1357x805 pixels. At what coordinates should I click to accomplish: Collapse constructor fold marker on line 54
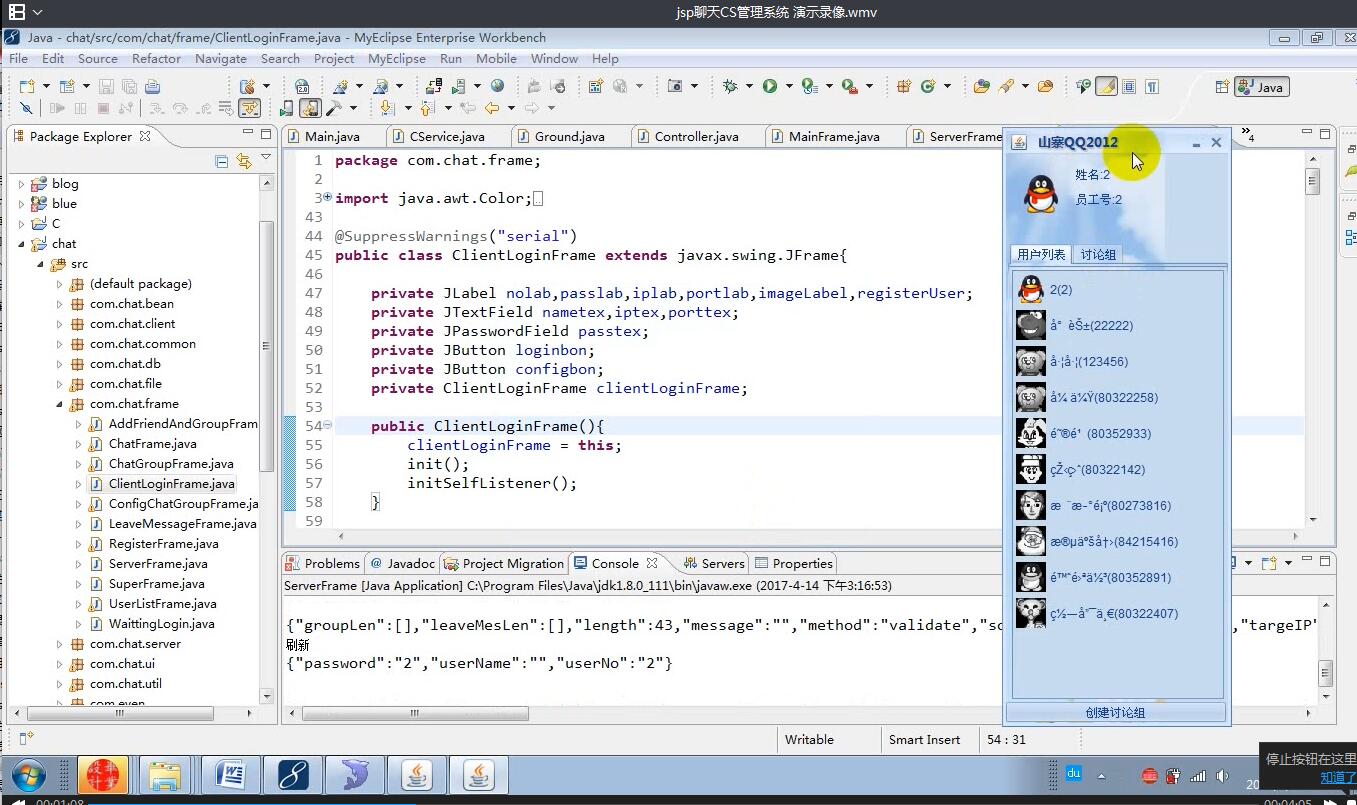click(x=328, y=425)
